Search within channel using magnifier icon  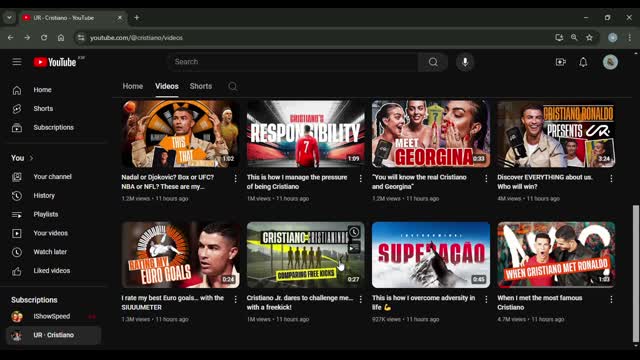click(233, 87)
